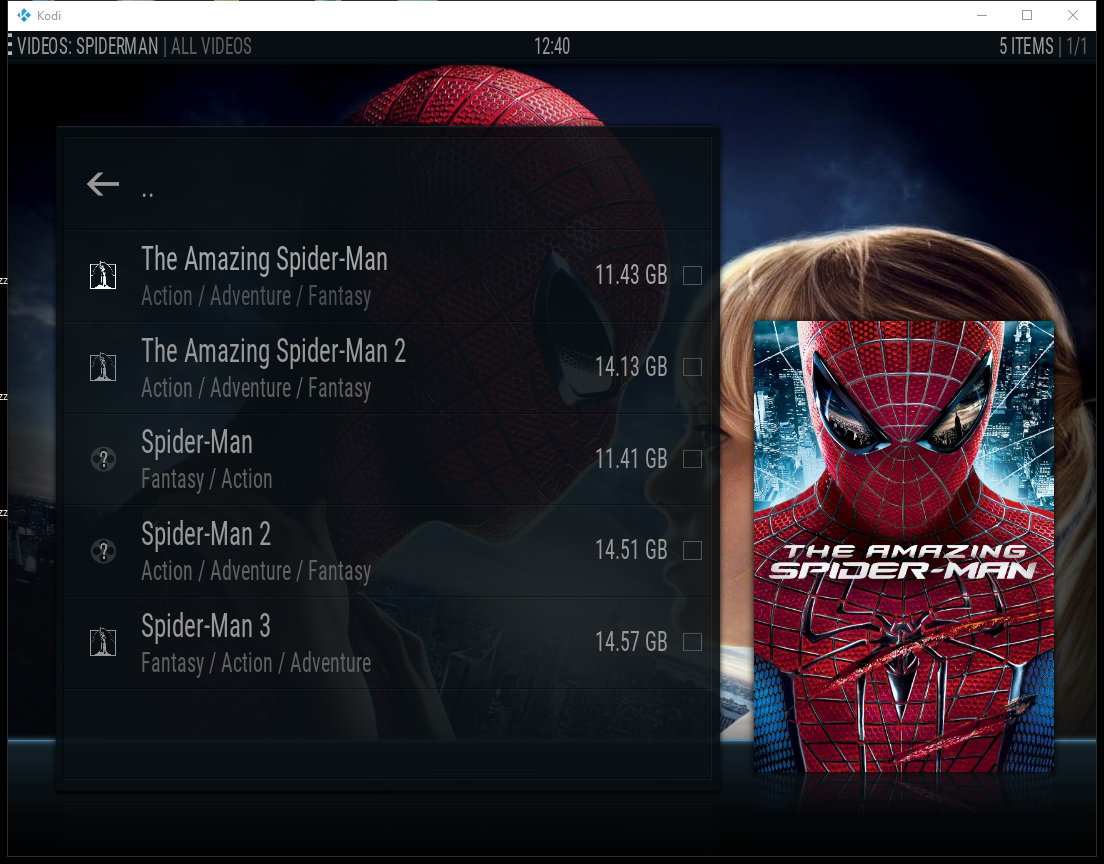This screenshot has height=864, width=1104.
Task: Click the ALL VIDEOS header label
Action: coord(211,46)
